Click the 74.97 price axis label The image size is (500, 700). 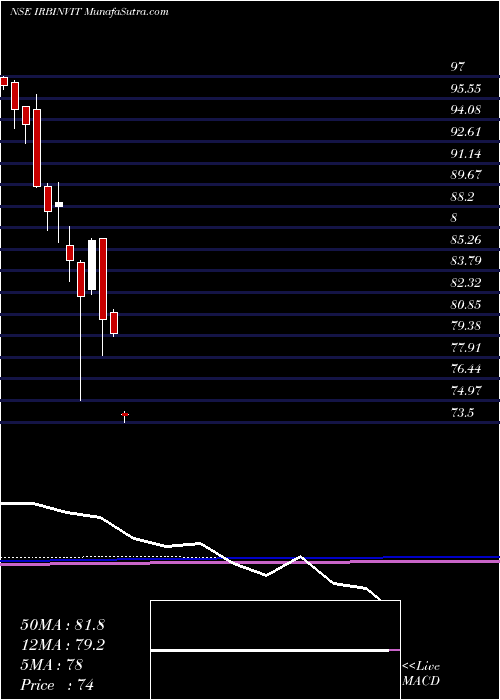(466, 392)
